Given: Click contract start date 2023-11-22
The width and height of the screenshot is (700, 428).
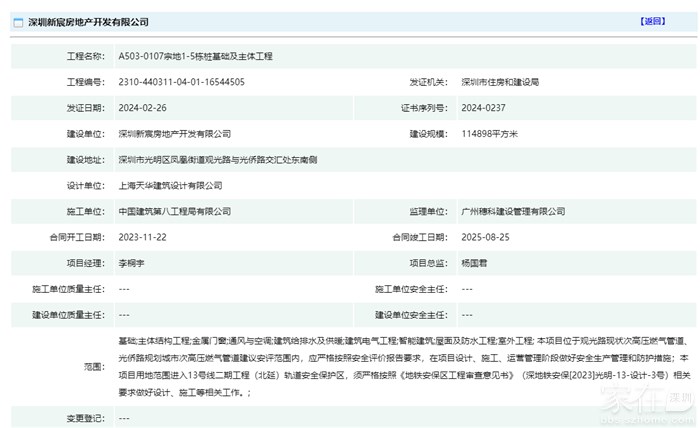Looking at the screenshot, I should point(141,237).
